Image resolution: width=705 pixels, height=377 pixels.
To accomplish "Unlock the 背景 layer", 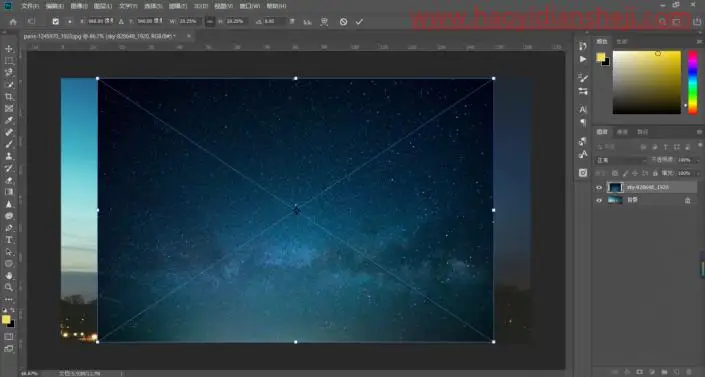I will [687, 201].
